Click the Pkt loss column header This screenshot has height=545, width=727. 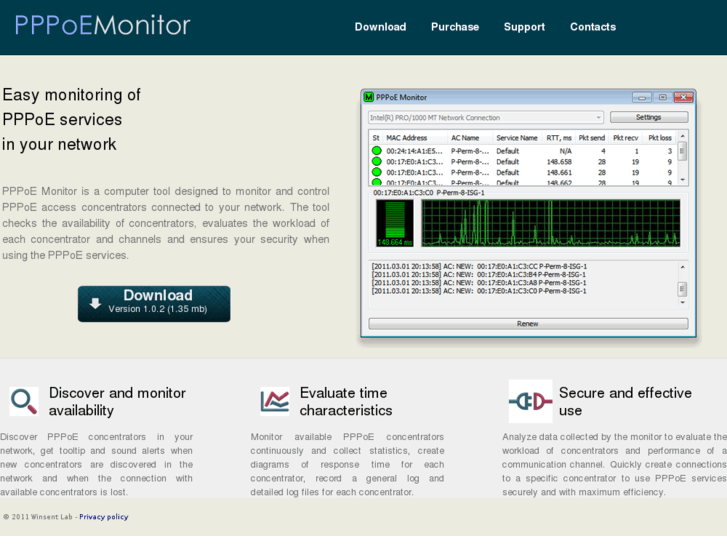click(660, 138)
